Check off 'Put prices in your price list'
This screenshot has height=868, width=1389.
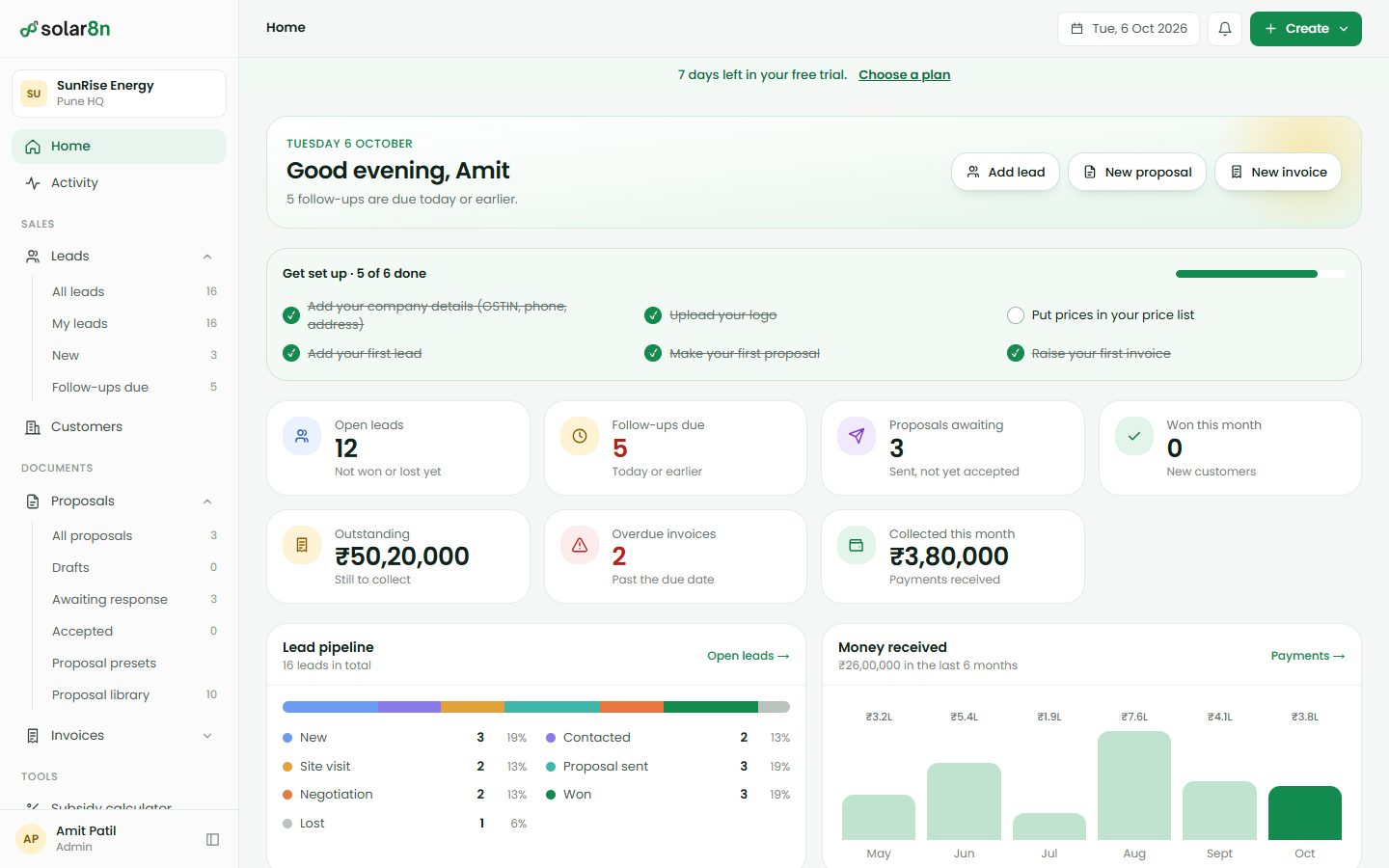(1016, 315)
